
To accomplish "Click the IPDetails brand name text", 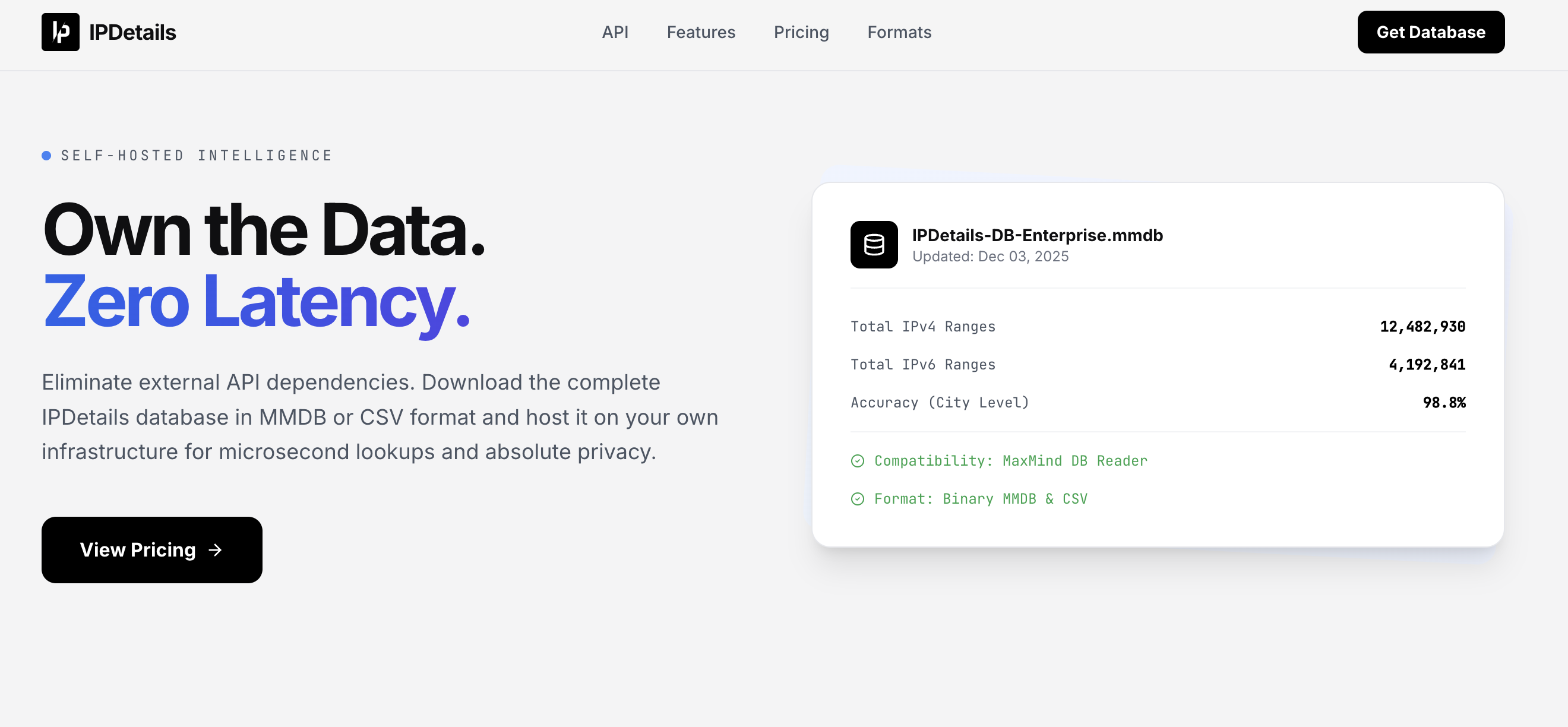I will 132,32.
